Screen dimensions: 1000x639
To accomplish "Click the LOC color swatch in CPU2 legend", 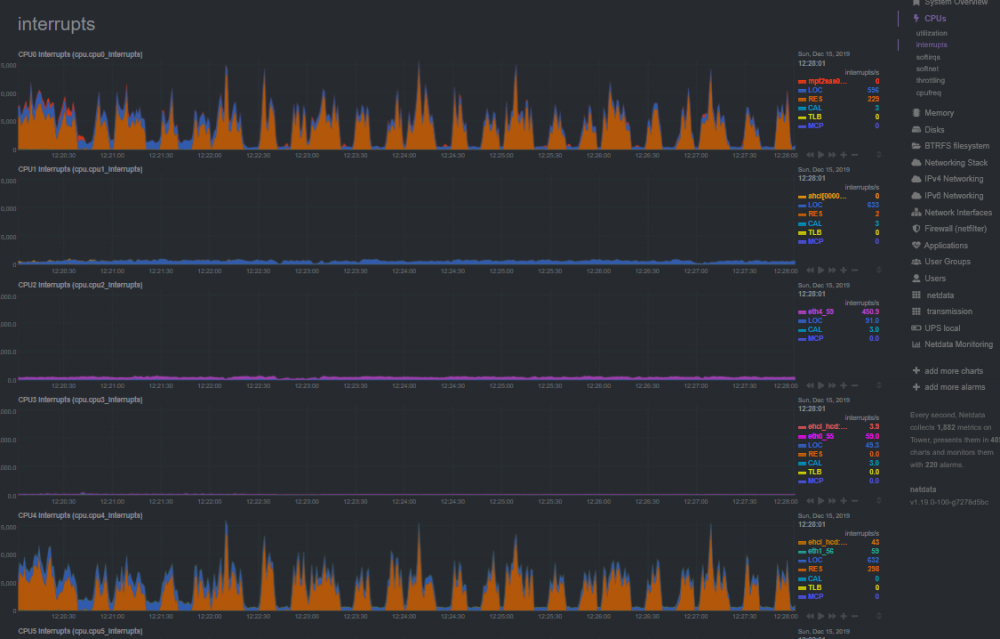I will point(802,321).
